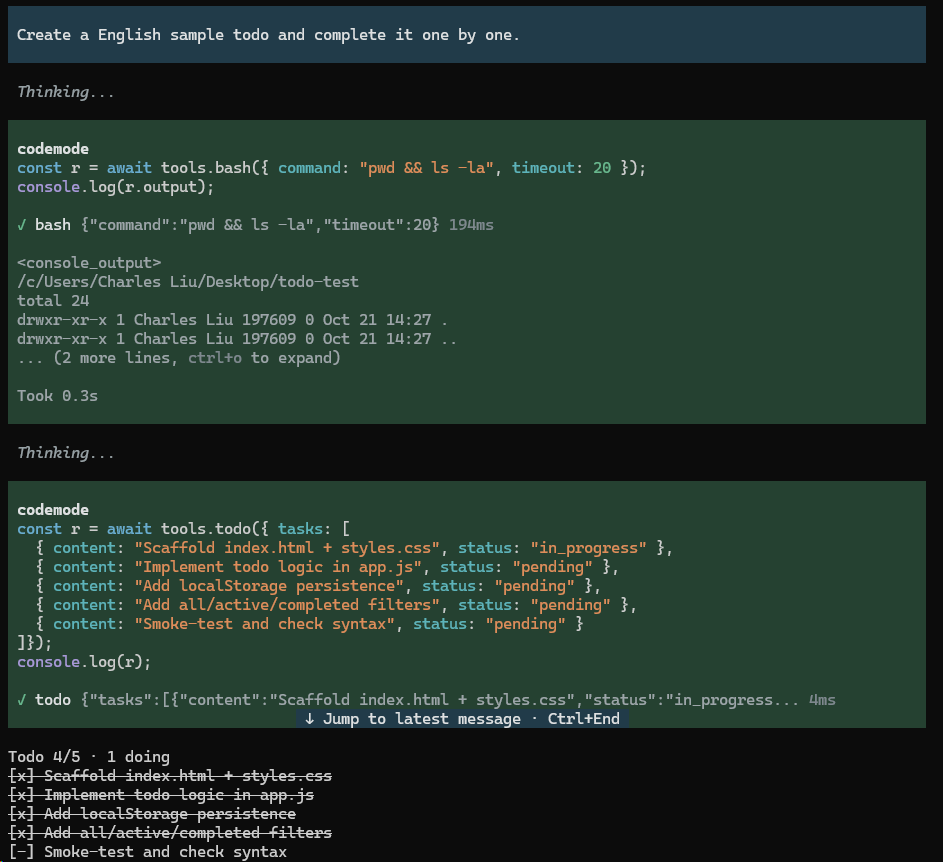This screenshot has width=943, height=862.
Task: Click the code line 'console.log(r.output);'
Action: click(115, 187)
